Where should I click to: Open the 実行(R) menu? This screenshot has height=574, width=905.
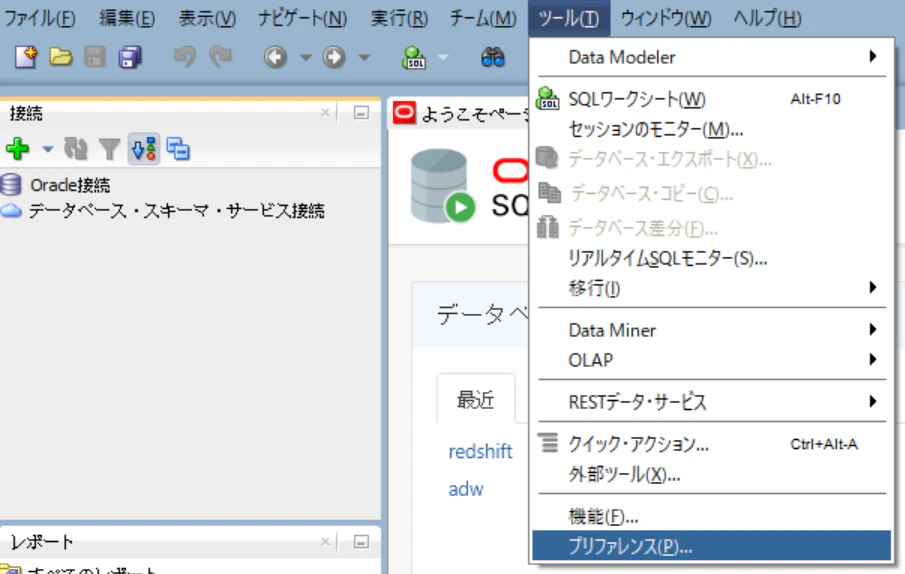(399, 18)
